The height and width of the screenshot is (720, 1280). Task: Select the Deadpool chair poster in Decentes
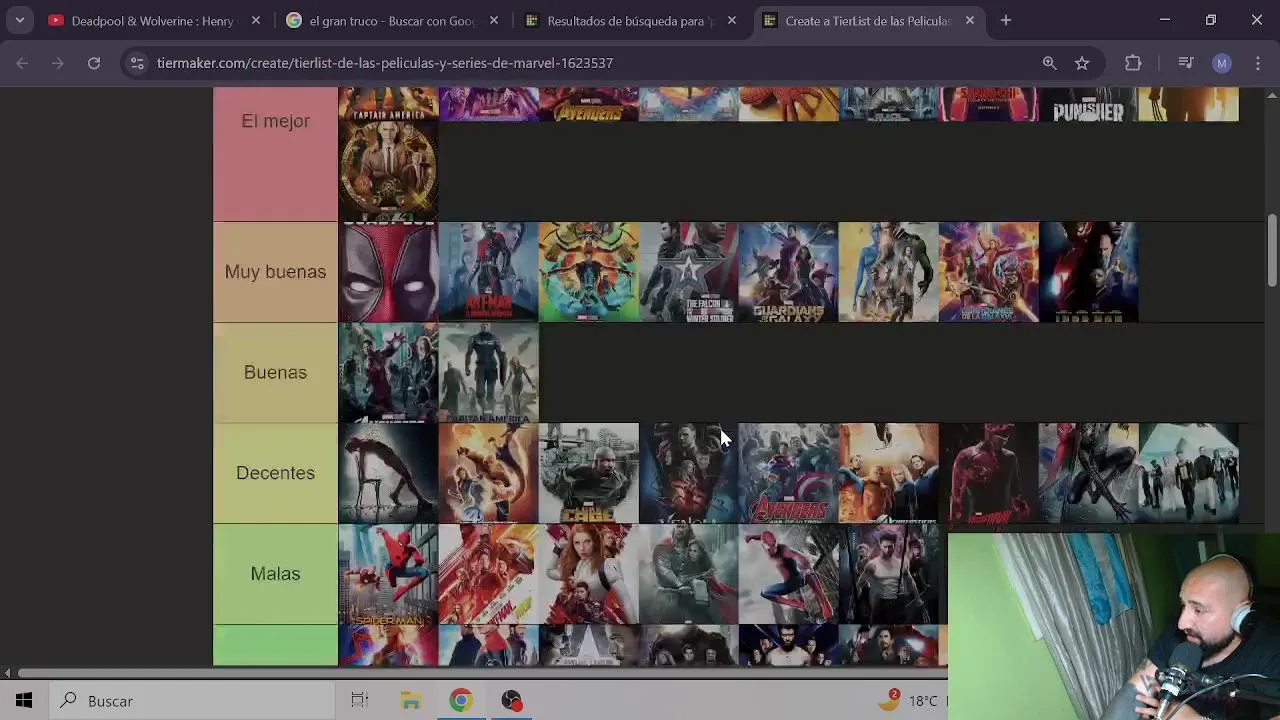pos(388,473)
